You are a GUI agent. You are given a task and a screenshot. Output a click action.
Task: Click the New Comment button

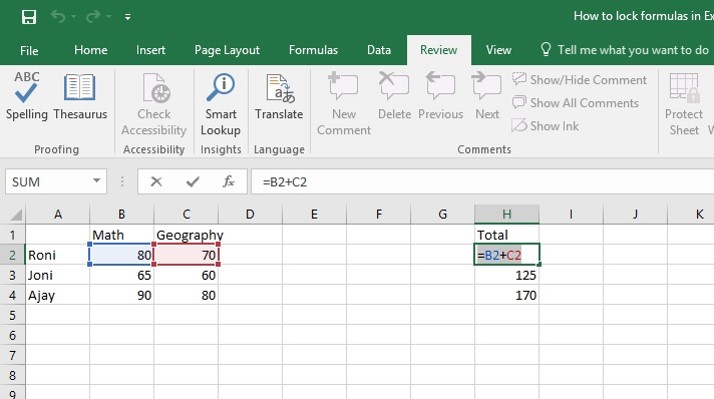pos(344,104)
